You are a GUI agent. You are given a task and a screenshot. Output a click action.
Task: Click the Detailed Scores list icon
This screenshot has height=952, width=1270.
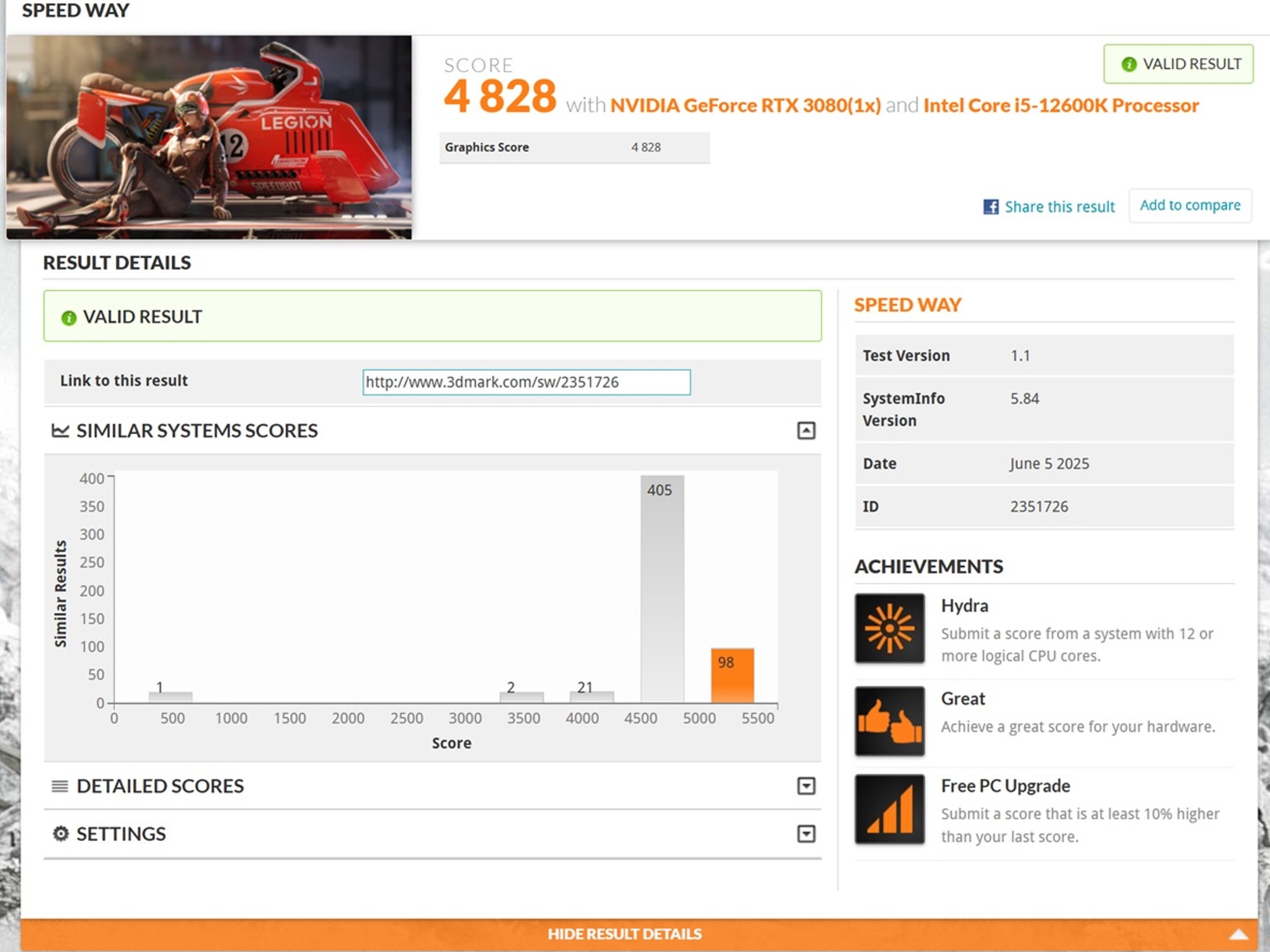click(60, 786)
